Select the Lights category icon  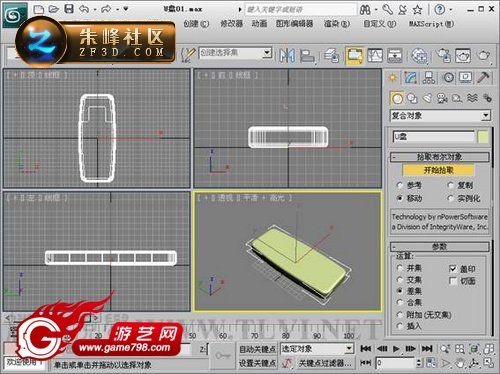(x=427, y=98)
